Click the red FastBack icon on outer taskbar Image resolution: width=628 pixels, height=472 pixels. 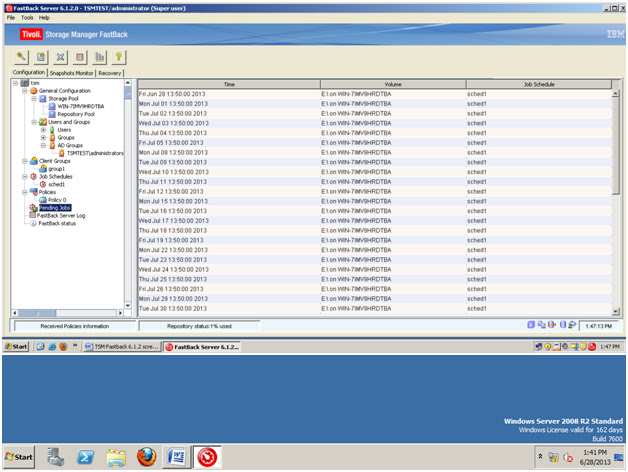207,457
